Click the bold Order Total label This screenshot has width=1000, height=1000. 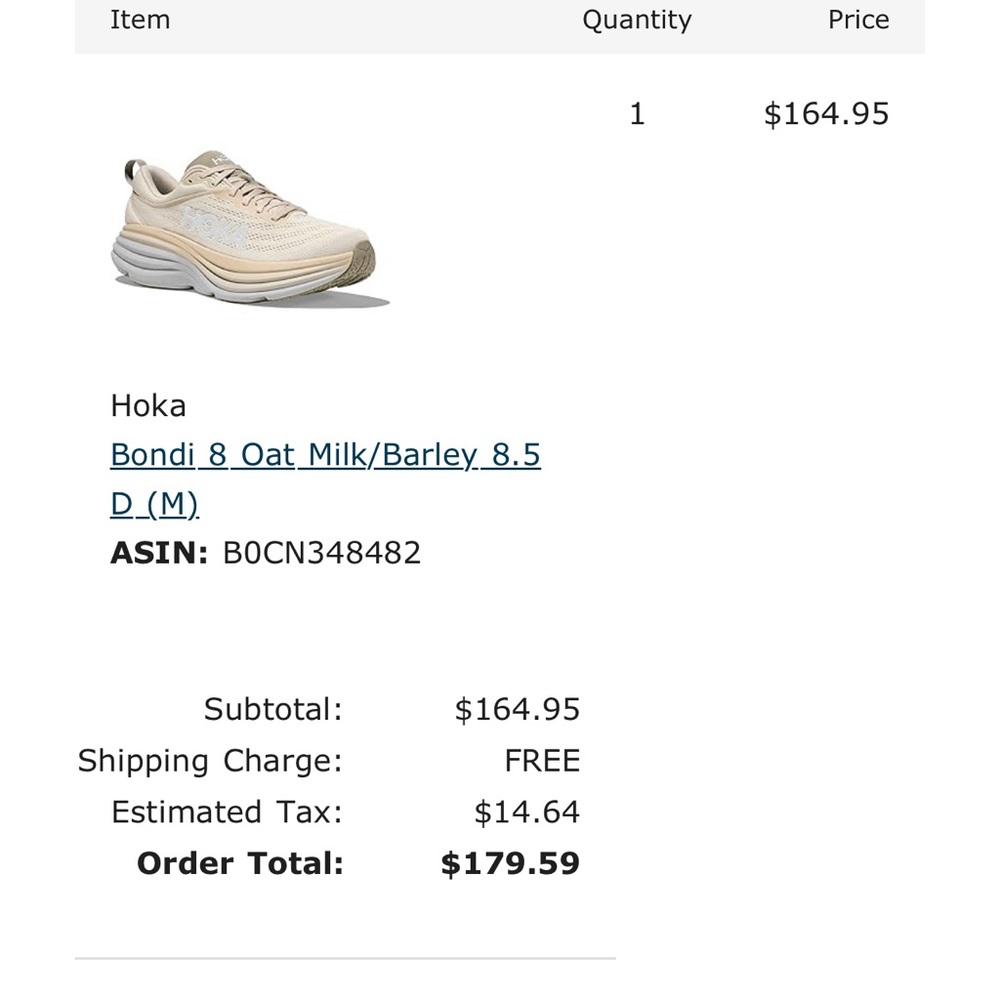[x=240, y=863]
